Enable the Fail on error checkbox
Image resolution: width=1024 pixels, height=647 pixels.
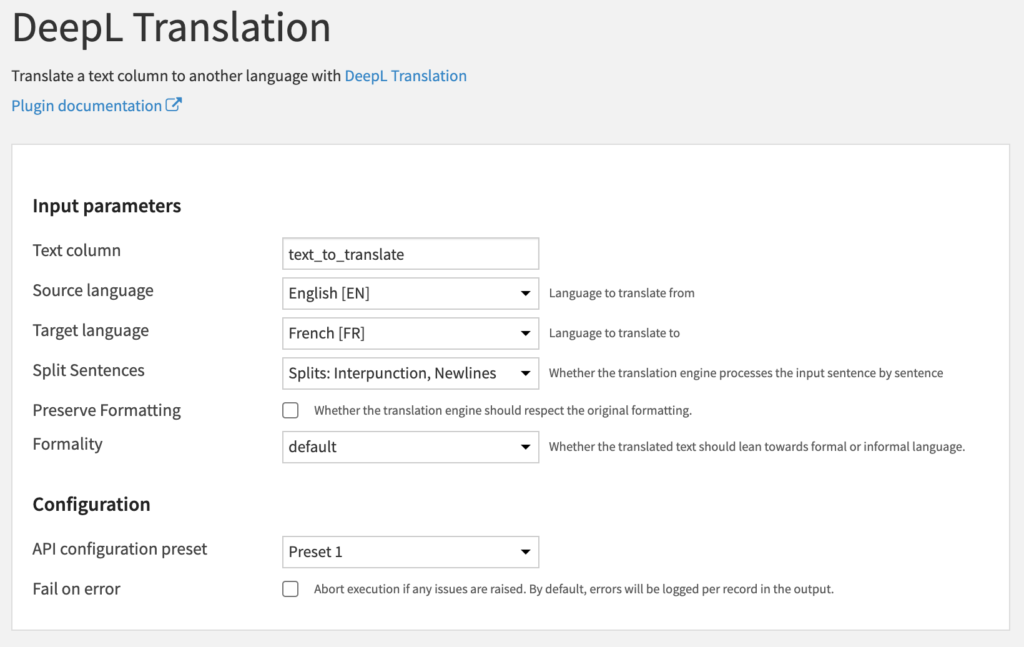[x=290, y=589]
